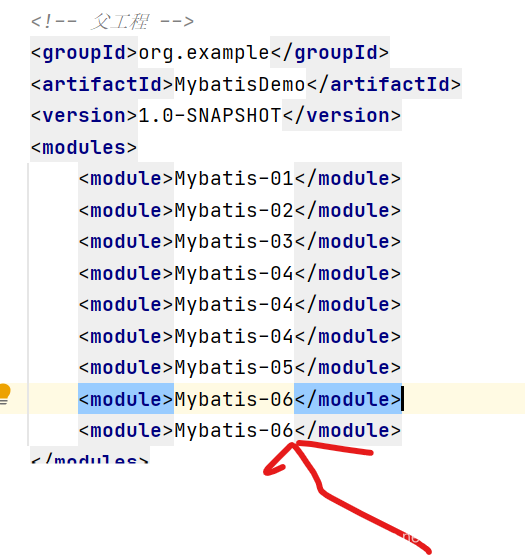
Task: Click the Mybatis-01 module entry
Action: click(x=240, y=178)
